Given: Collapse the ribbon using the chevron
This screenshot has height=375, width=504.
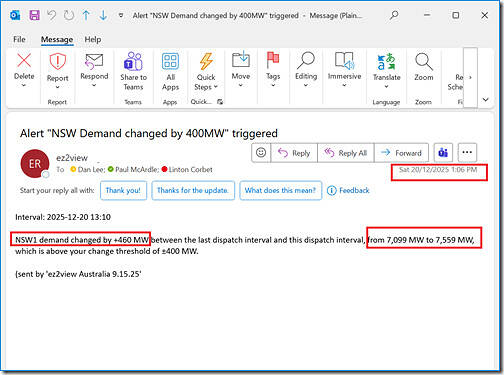Looking at the screenshot, I should click(486, 99).
